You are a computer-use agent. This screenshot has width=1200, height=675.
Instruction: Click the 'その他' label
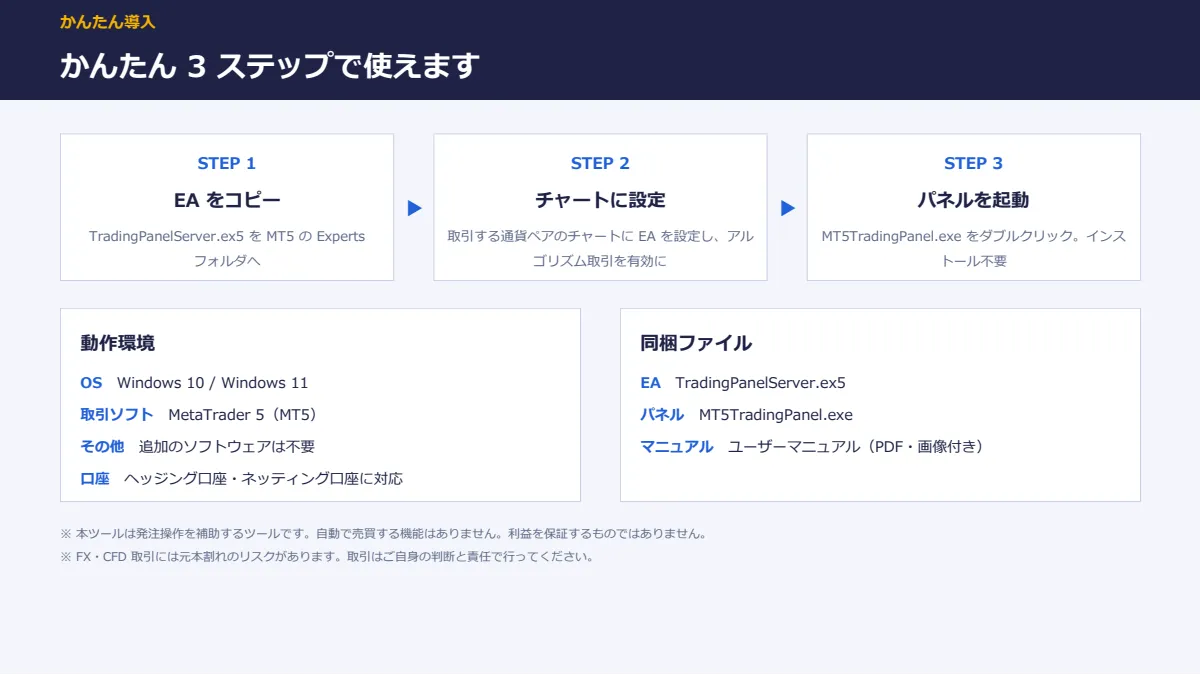pyautogui.click(x=102, y=447)
